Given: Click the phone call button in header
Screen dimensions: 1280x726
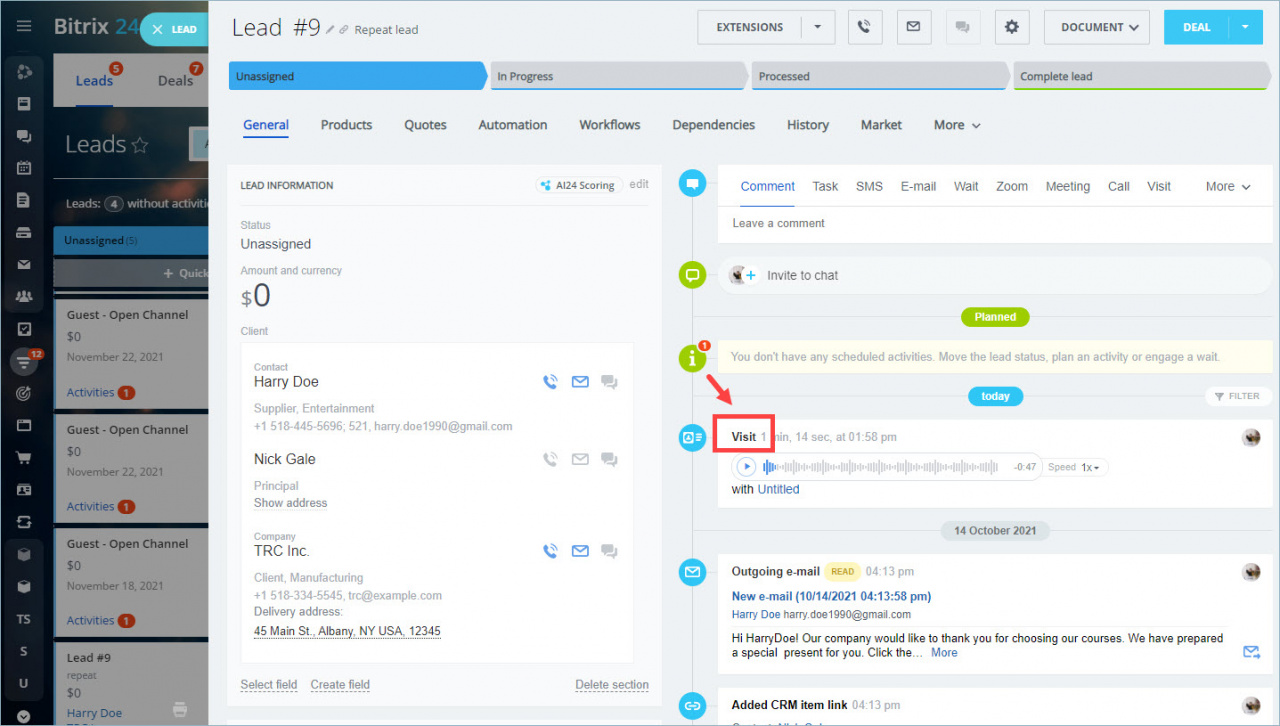Looking at the screenshot, I should (x=865, y=28).
